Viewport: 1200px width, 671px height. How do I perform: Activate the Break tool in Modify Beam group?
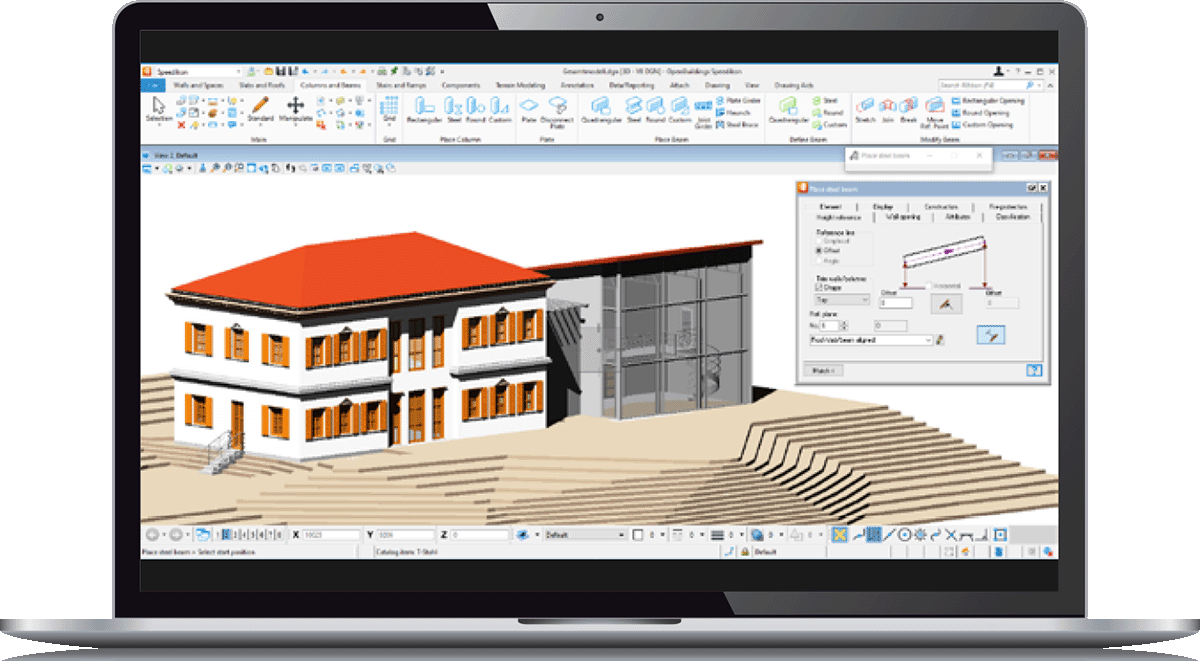pos(909,108)
